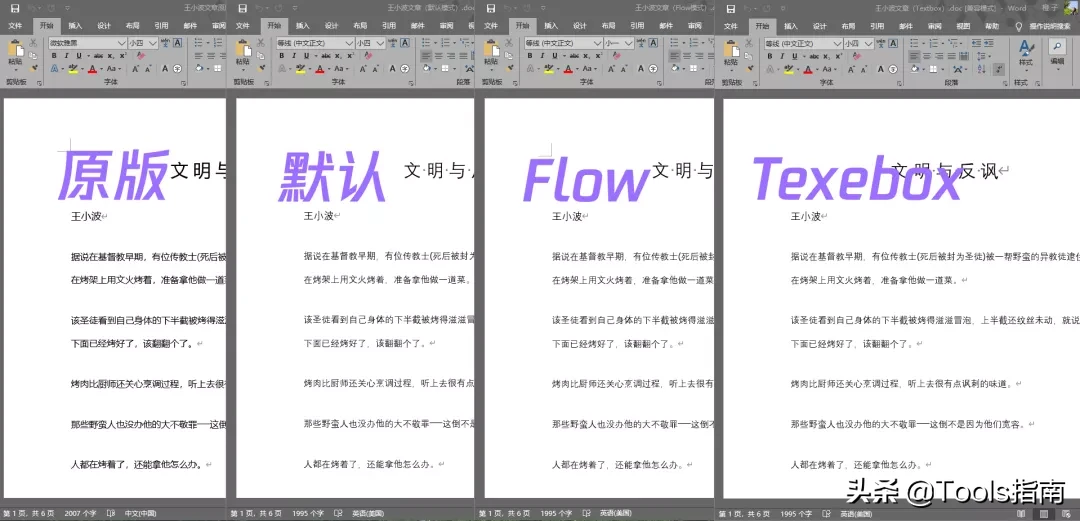Click Save icon in the 原版 window title bar
Viewport: 1080px width, 521px height.
(14, 8)
